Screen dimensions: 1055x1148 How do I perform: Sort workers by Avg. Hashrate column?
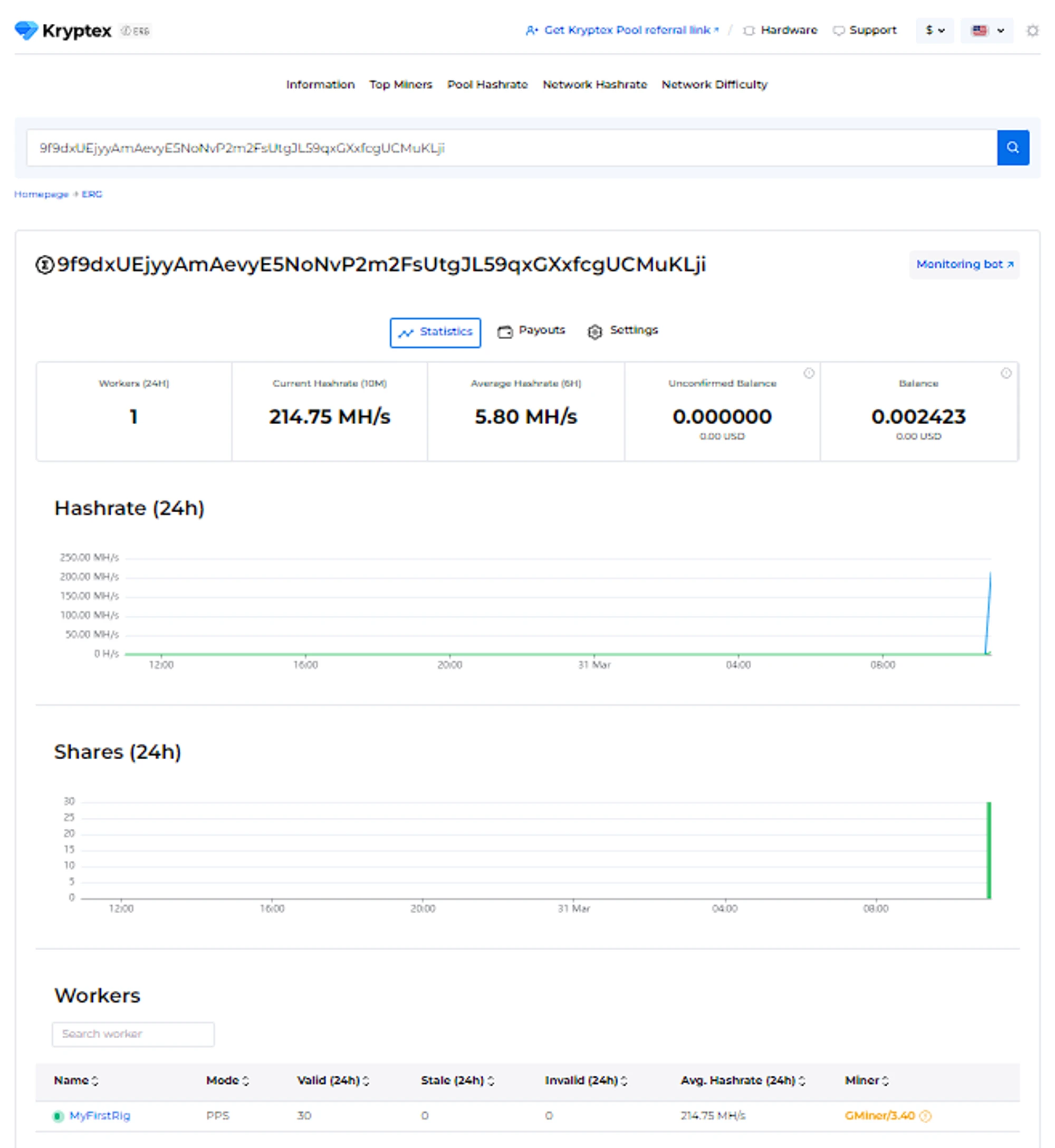click(x=742, y=1080)
